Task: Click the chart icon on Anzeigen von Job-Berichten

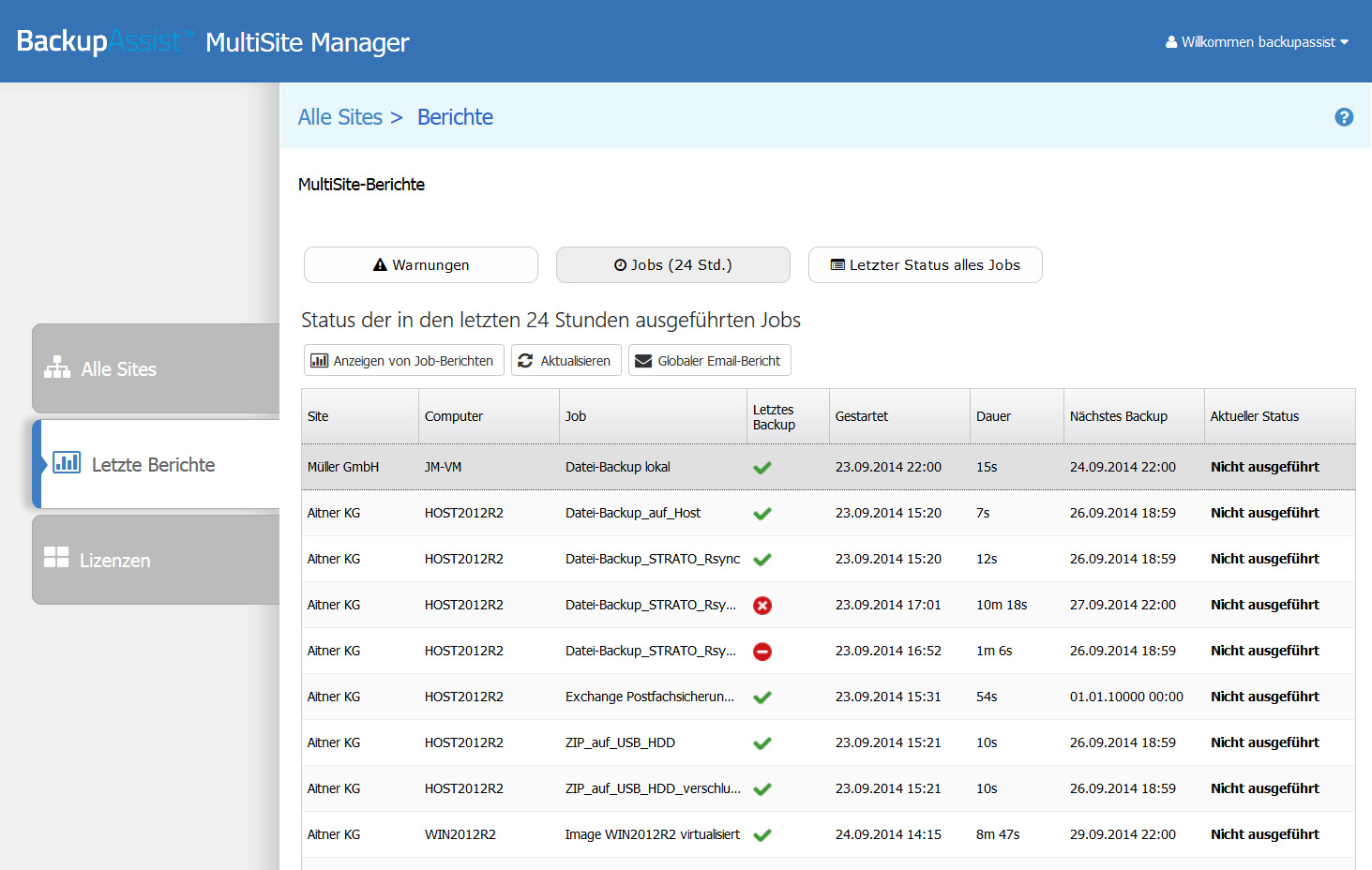Action: pyautogui.click(x=320, y=361)
